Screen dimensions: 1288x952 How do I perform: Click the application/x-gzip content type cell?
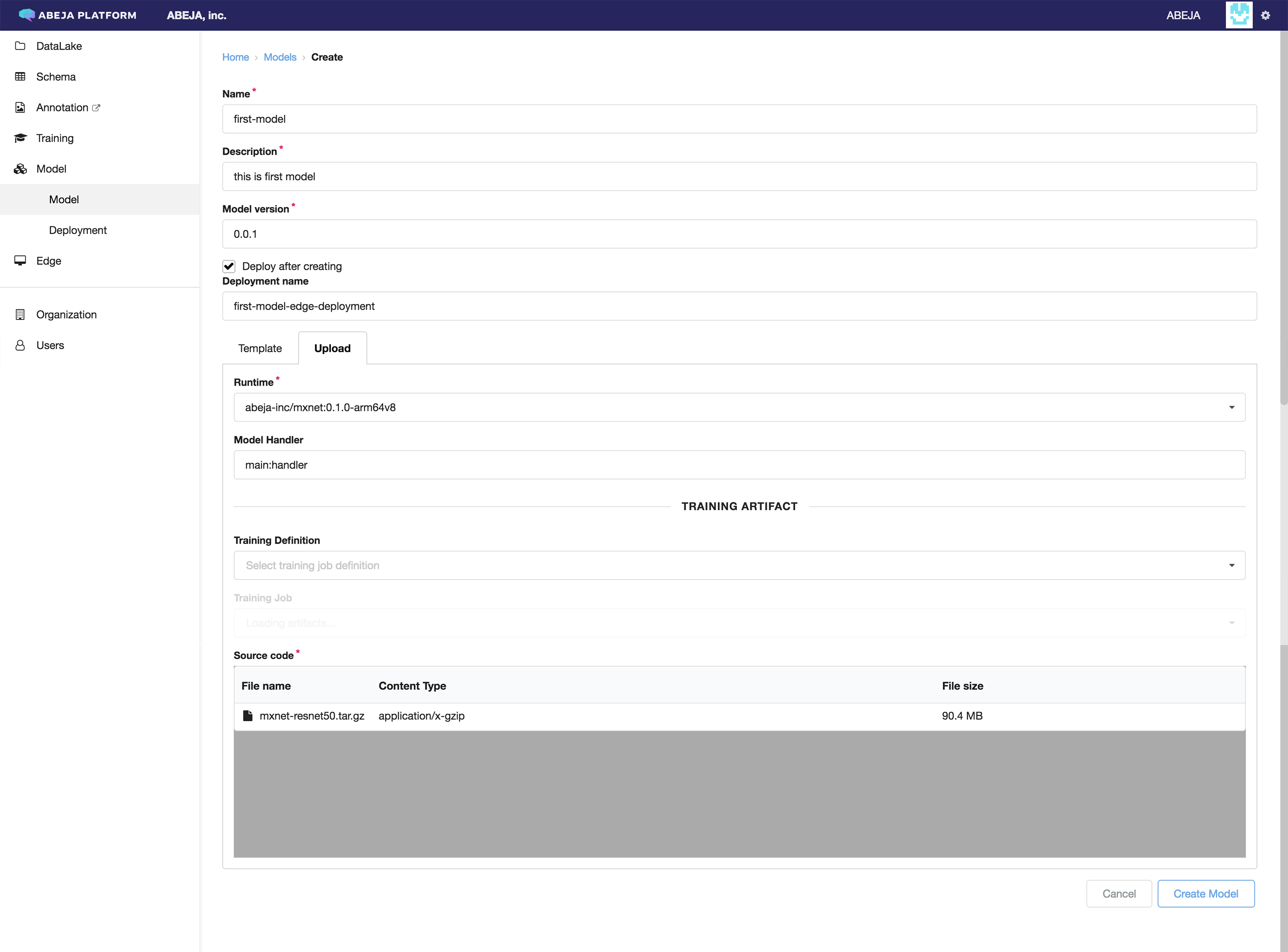pos(421,716)
